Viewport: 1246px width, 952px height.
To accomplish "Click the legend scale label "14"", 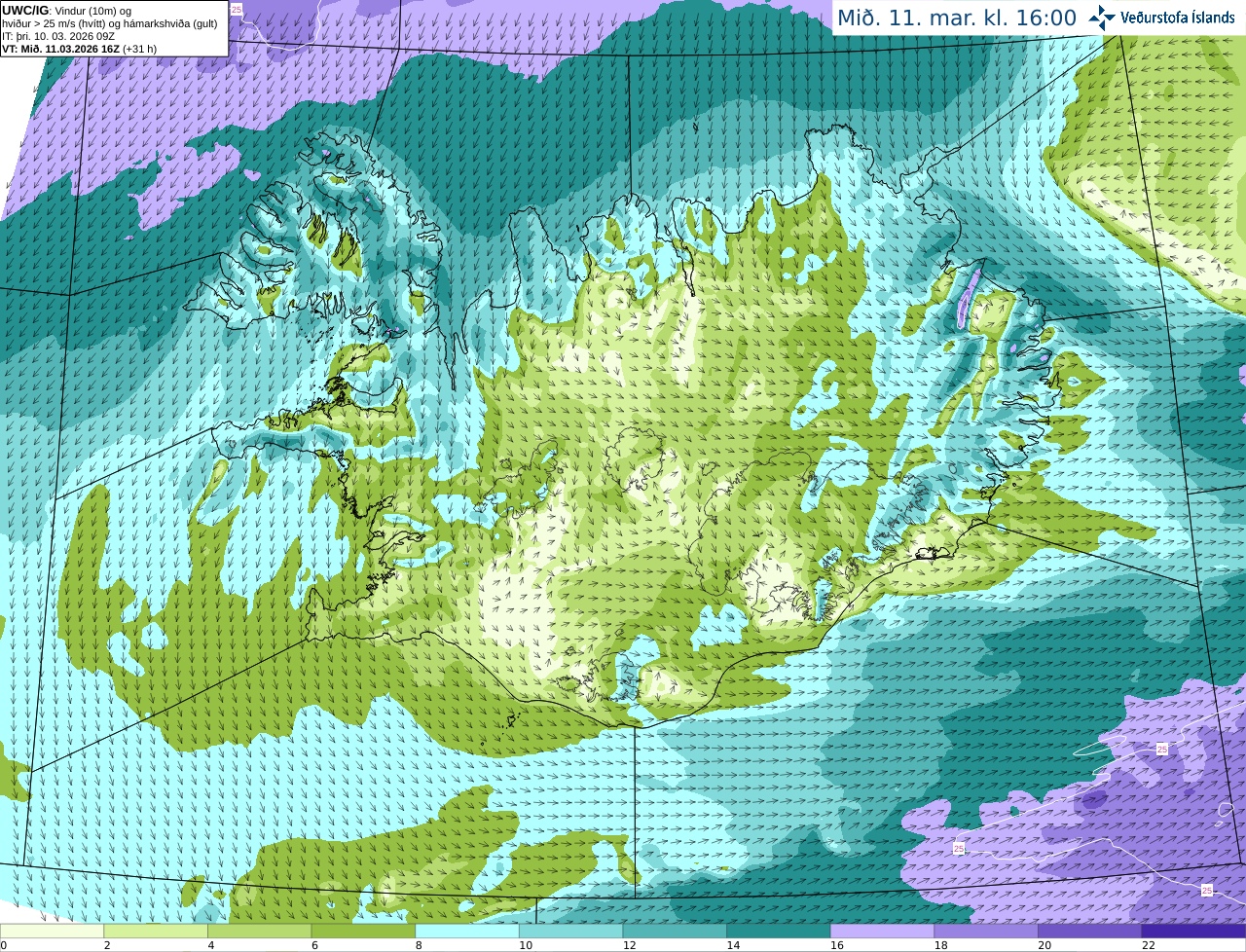I will click(x=733, y=945).
